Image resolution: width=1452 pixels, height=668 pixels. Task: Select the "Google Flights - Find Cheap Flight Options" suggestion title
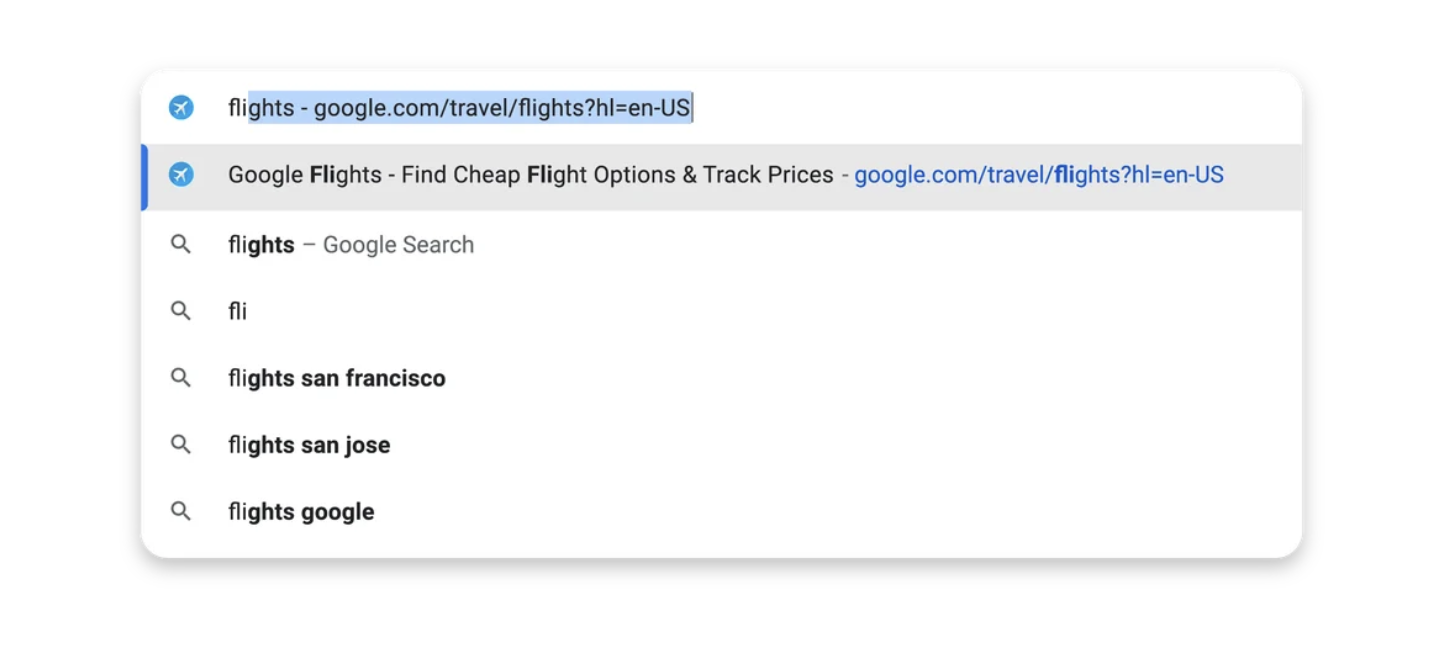coord(530,175)
